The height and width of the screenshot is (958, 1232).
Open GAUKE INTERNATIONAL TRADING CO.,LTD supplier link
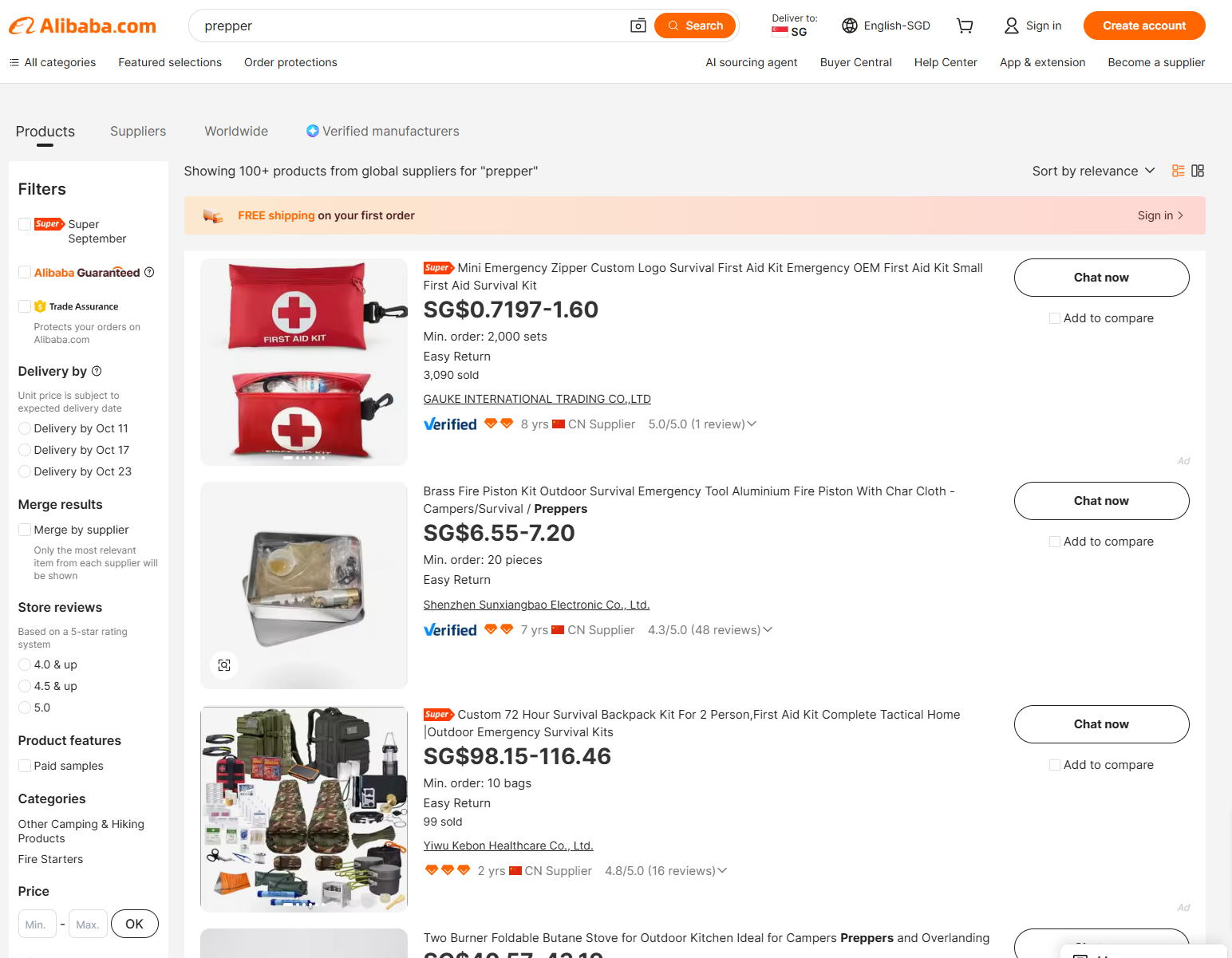[537, 399]
